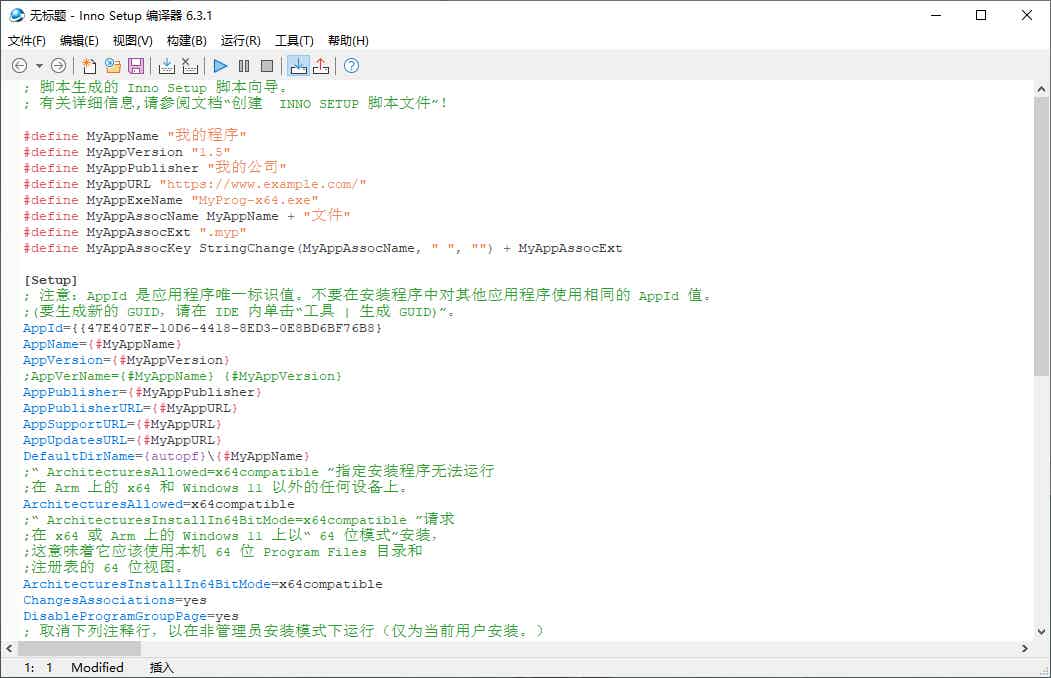The width and height of the screenshot is (1051, 678).
Task: Open an existing script file icon
Action: (x=113, y=66)
